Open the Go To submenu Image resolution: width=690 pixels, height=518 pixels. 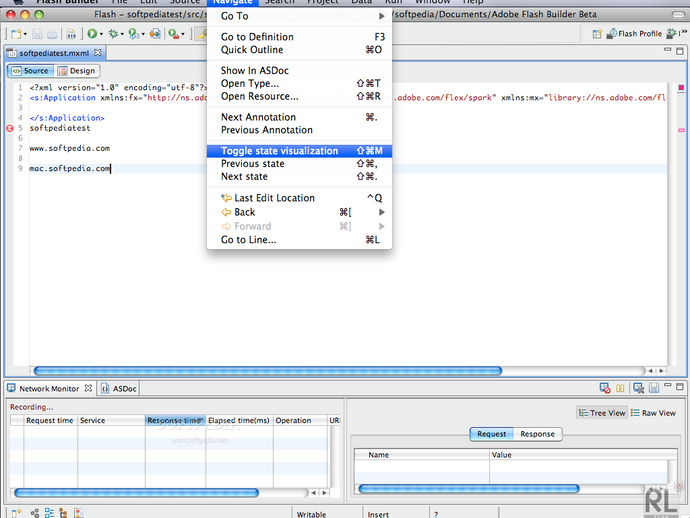click(299, 16)
